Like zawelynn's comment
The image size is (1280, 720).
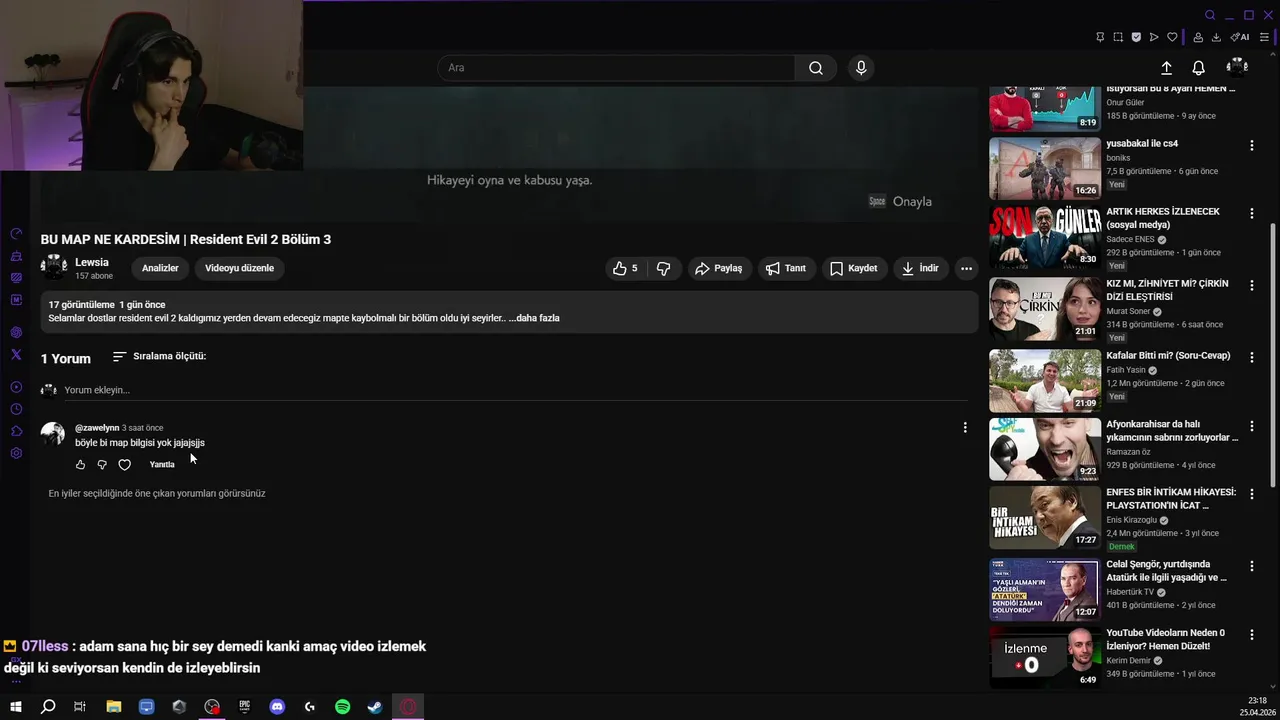click(x=81, y=464)
